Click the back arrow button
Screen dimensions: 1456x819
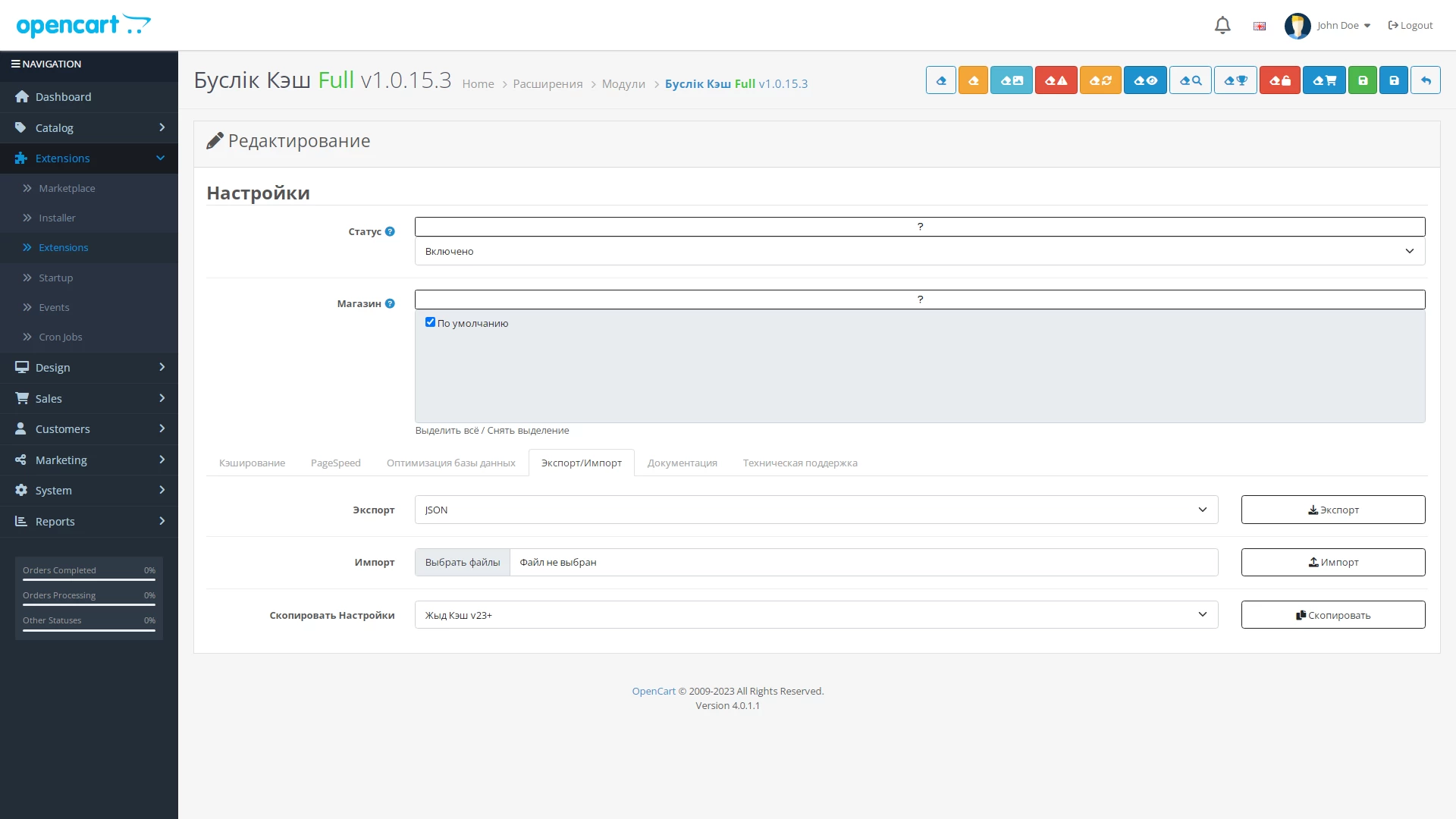[1426, 80]
